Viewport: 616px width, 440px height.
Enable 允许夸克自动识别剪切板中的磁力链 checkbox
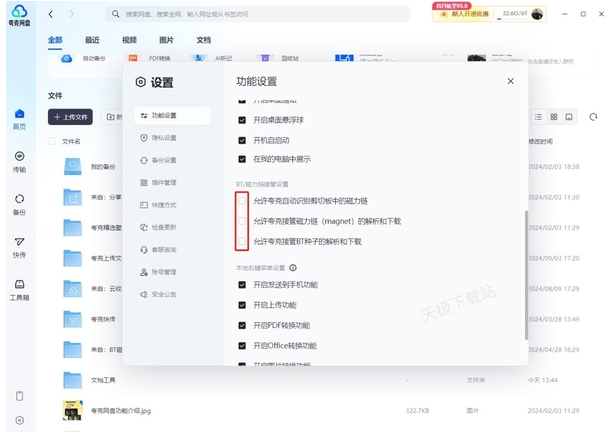click(242, 200)
